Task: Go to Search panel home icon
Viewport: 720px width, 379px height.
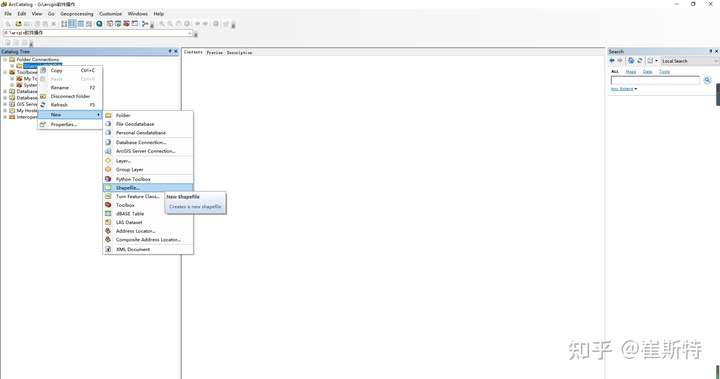Action: pyautogui.click(x=631, y=61)
